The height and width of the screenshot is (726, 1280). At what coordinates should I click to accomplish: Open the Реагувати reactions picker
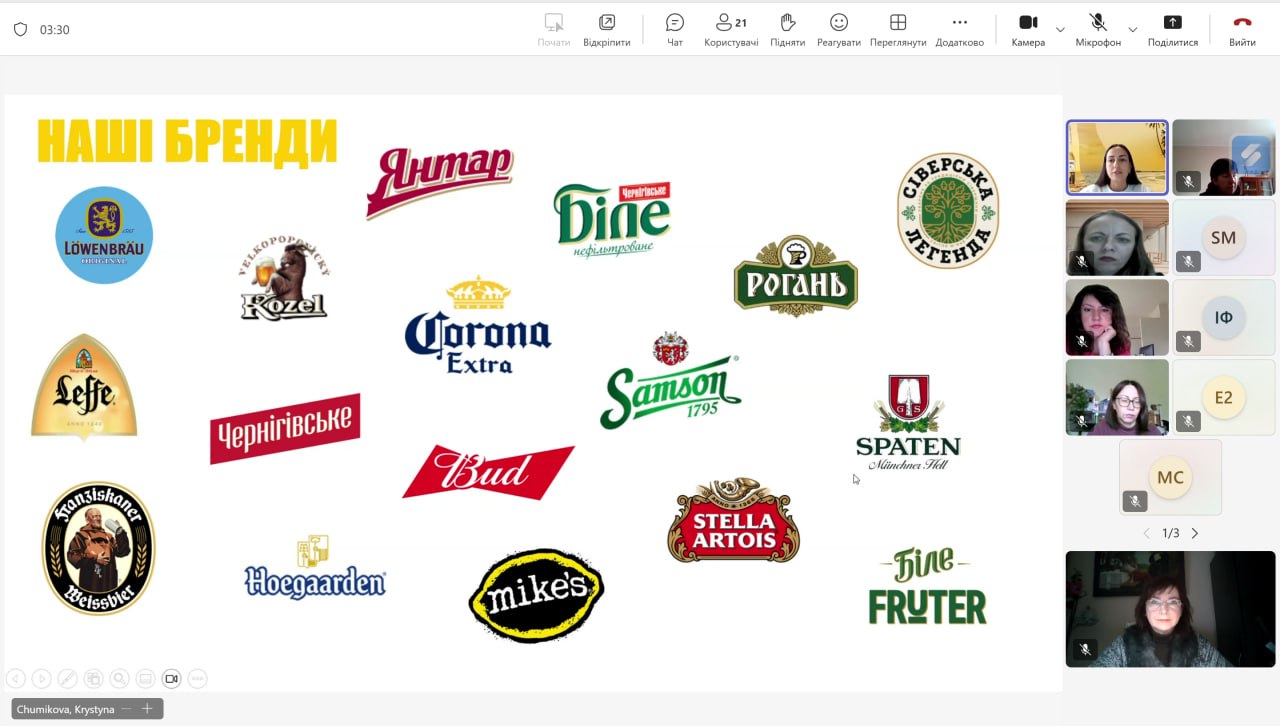tap(838, 29)
